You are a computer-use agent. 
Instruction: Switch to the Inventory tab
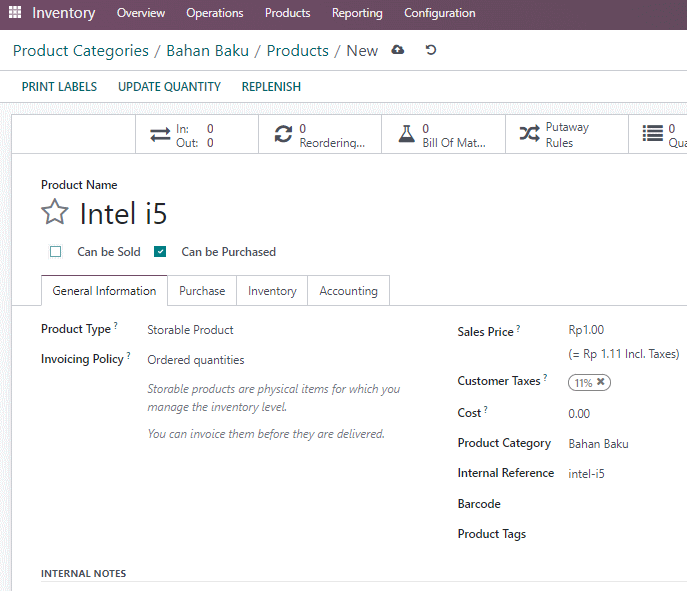click(x=272, y=291)
